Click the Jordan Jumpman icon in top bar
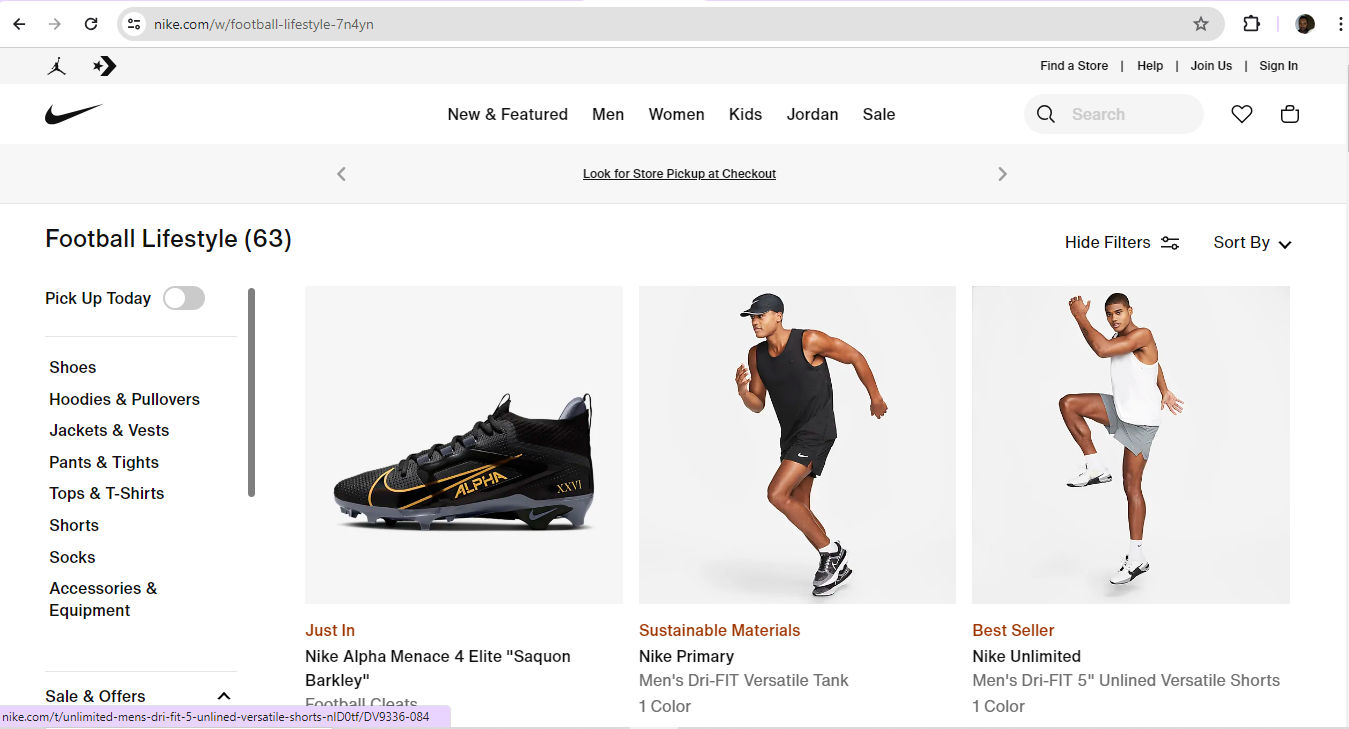Screen dimensions: 1349x729 (x=57, y=66)
